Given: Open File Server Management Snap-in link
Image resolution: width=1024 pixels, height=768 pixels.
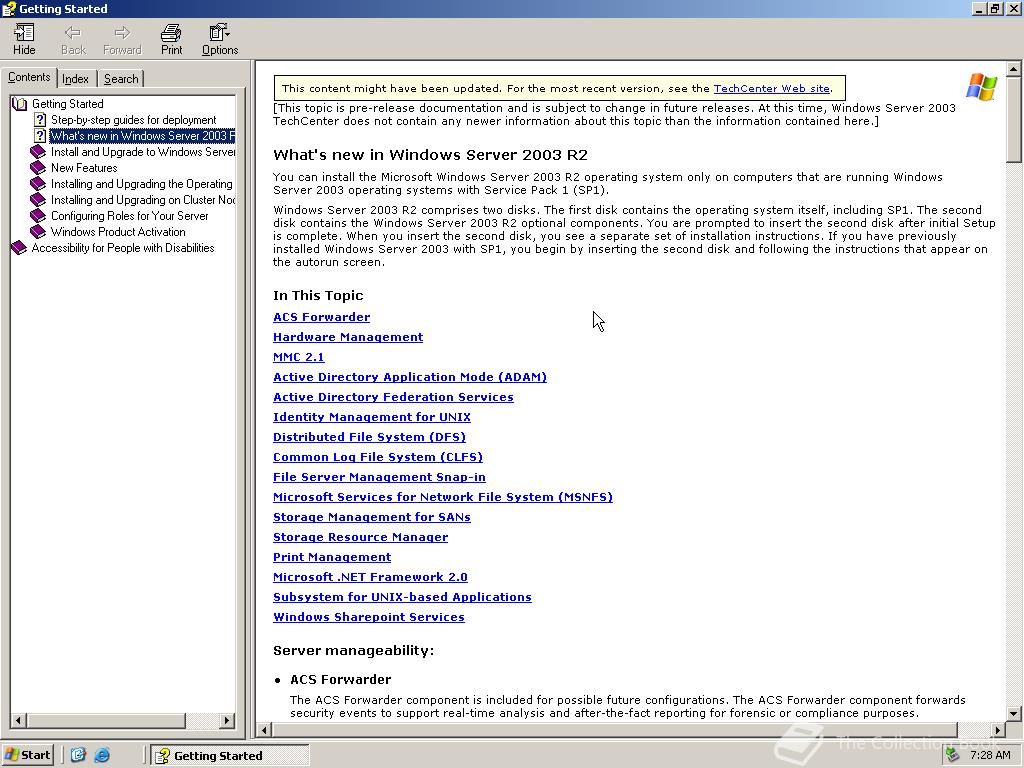Looking at the screenshot, I should point(379,477).
